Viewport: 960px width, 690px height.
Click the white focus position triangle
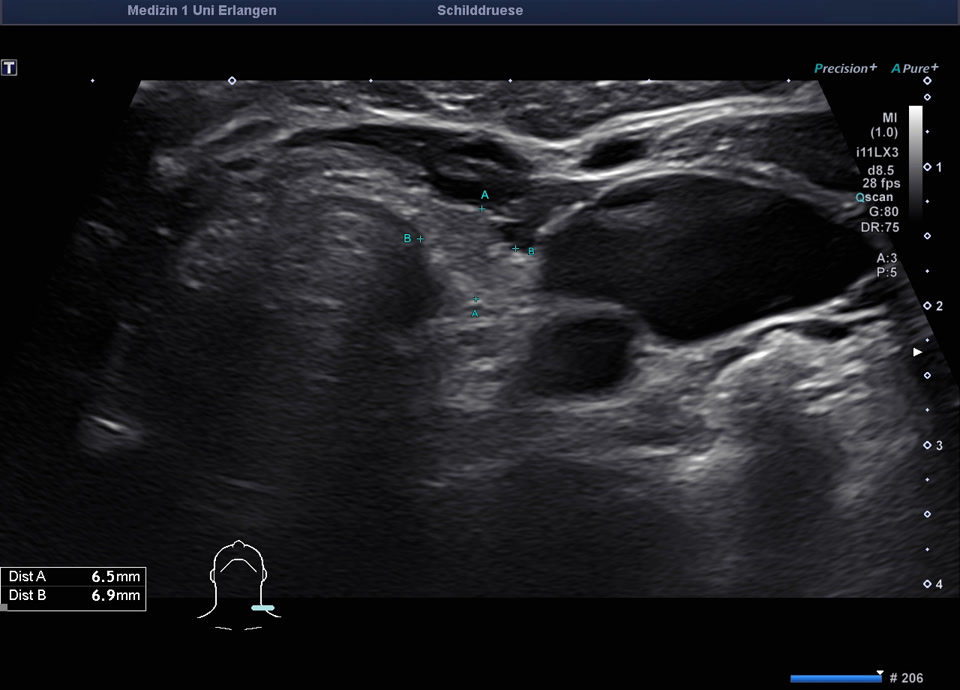tap(917, 353)
